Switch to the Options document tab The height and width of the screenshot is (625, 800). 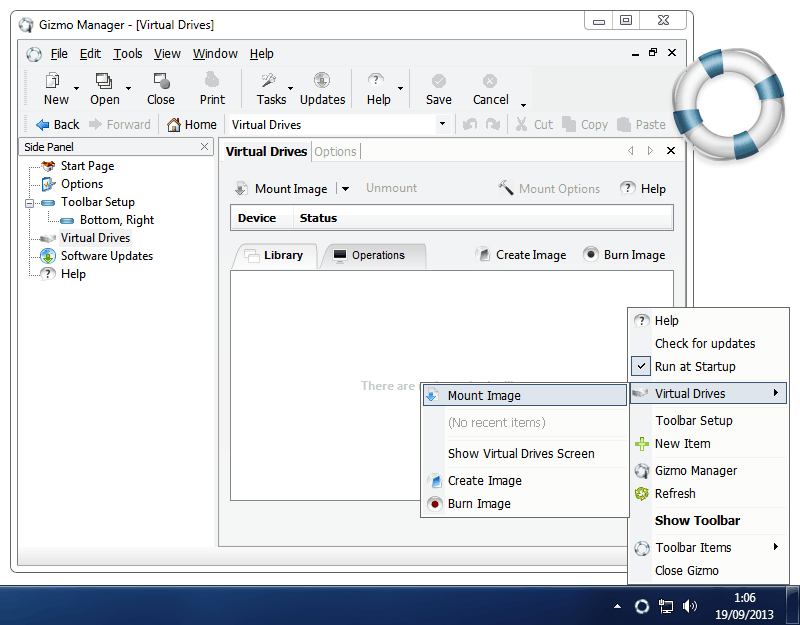335,152
